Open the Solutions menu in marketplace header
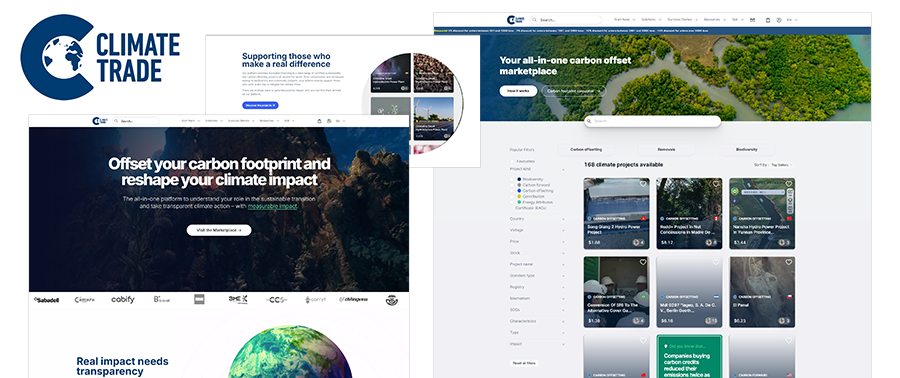Image resolution: width=900 pixels, height=378 pixels. (650, 20)
